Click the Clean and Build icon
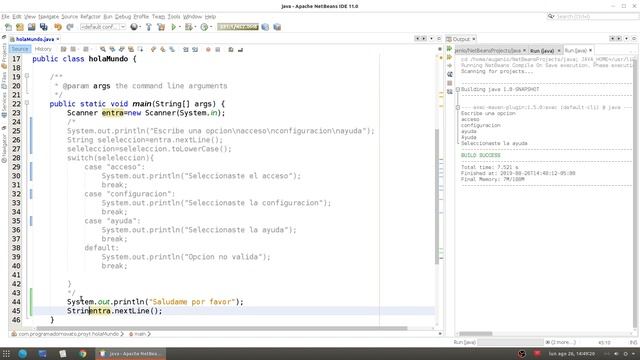The width and height of the screenshot is (640, 360). click(x=161, y=27)
